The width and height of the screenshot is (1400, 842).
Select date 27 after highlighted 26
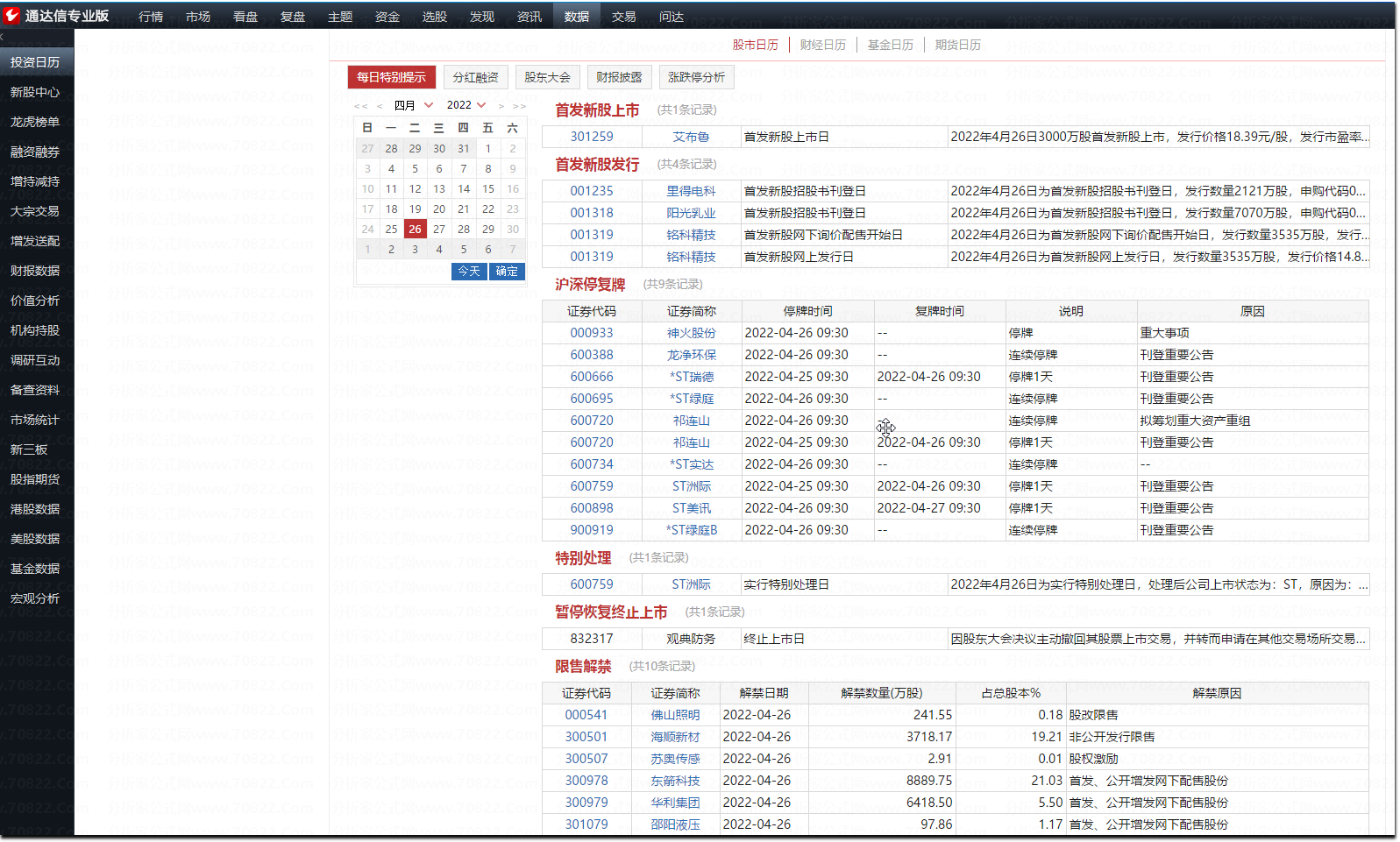pyautogui.click(x=439, y=230)
